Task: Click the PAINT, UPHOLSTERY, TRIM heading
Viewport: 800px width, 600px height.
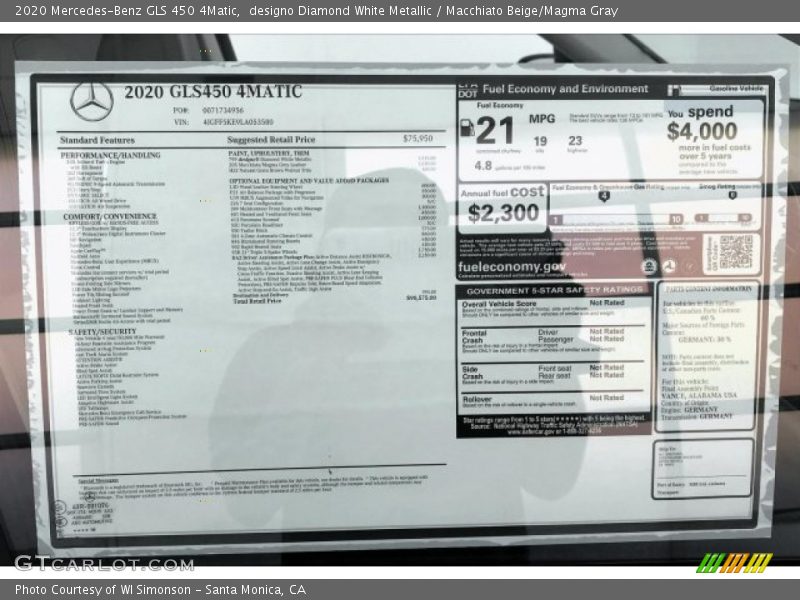Action: point(269,153)
